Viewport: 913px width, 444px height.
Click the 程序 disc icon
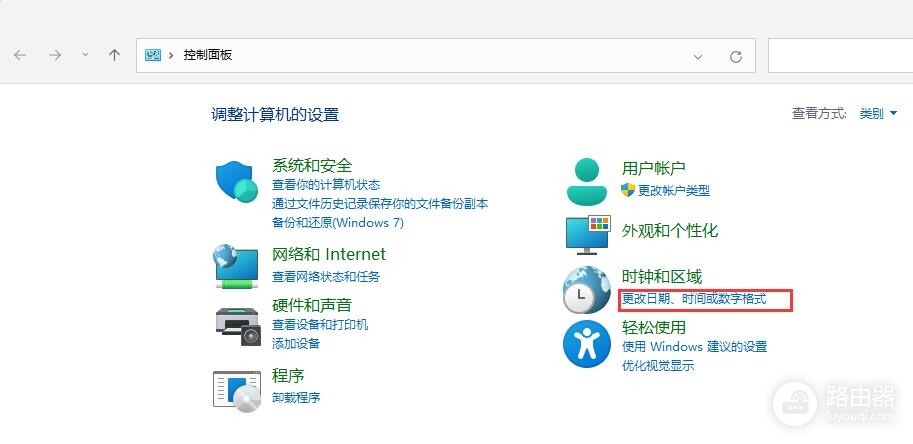point(237,392)
